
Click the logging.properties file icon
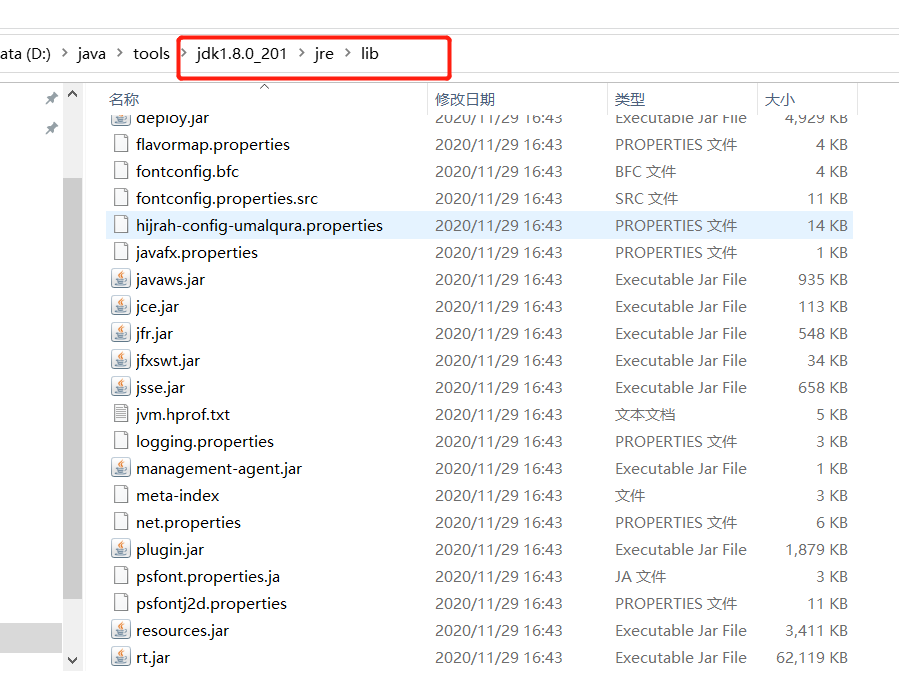tap(121, 440)
